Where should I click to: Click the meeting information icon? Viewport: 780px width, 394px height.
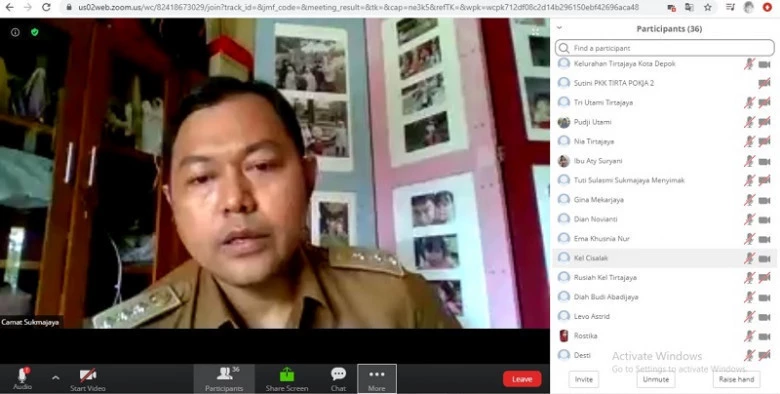[x=15, y=32]
